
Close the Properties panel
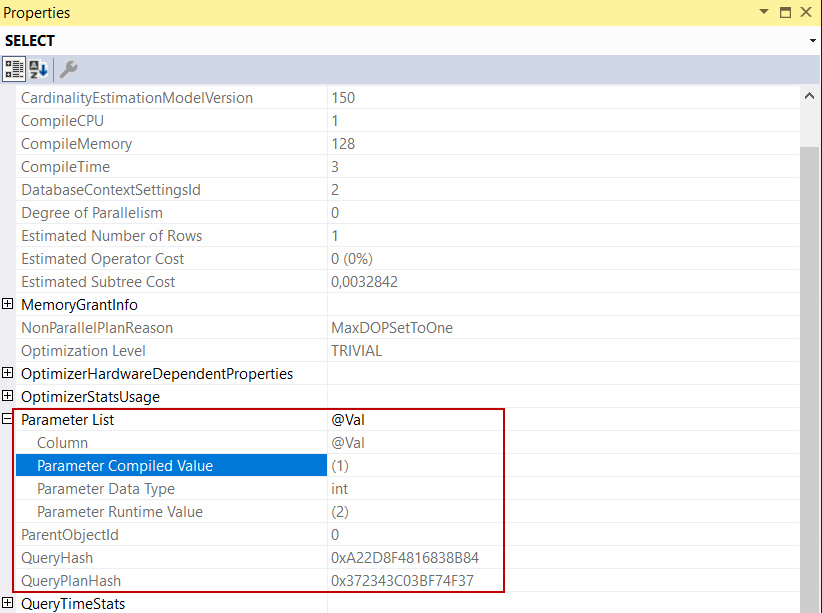[806, 12]
